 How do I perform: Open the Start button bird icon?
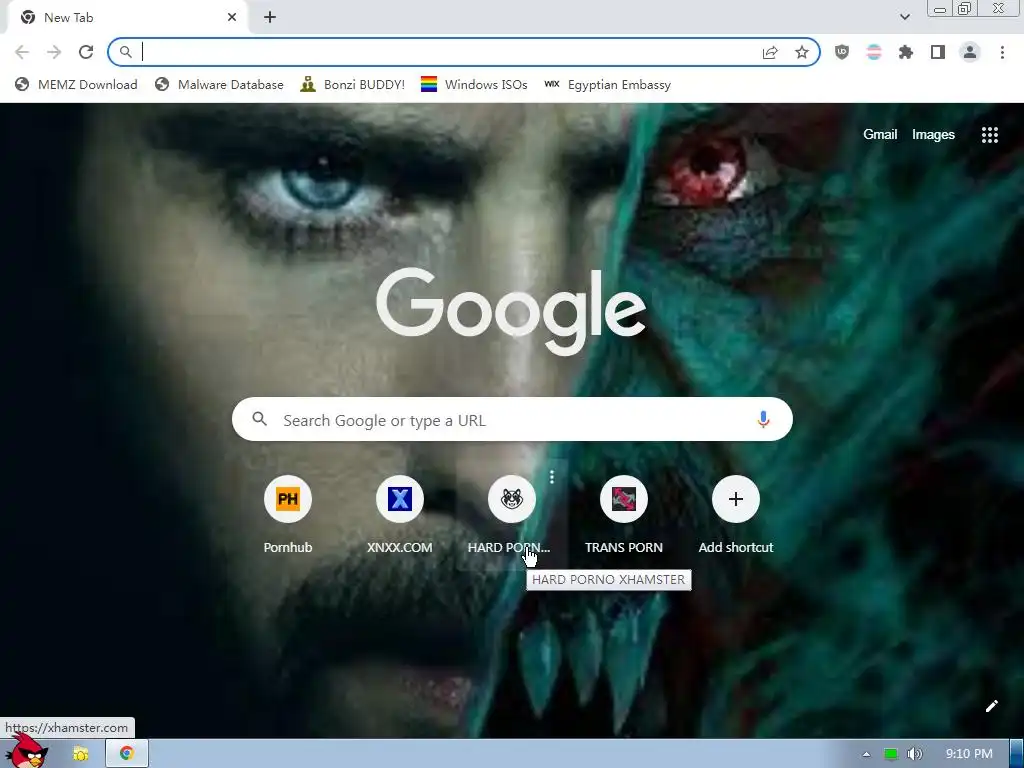click(x=27, y=752)
